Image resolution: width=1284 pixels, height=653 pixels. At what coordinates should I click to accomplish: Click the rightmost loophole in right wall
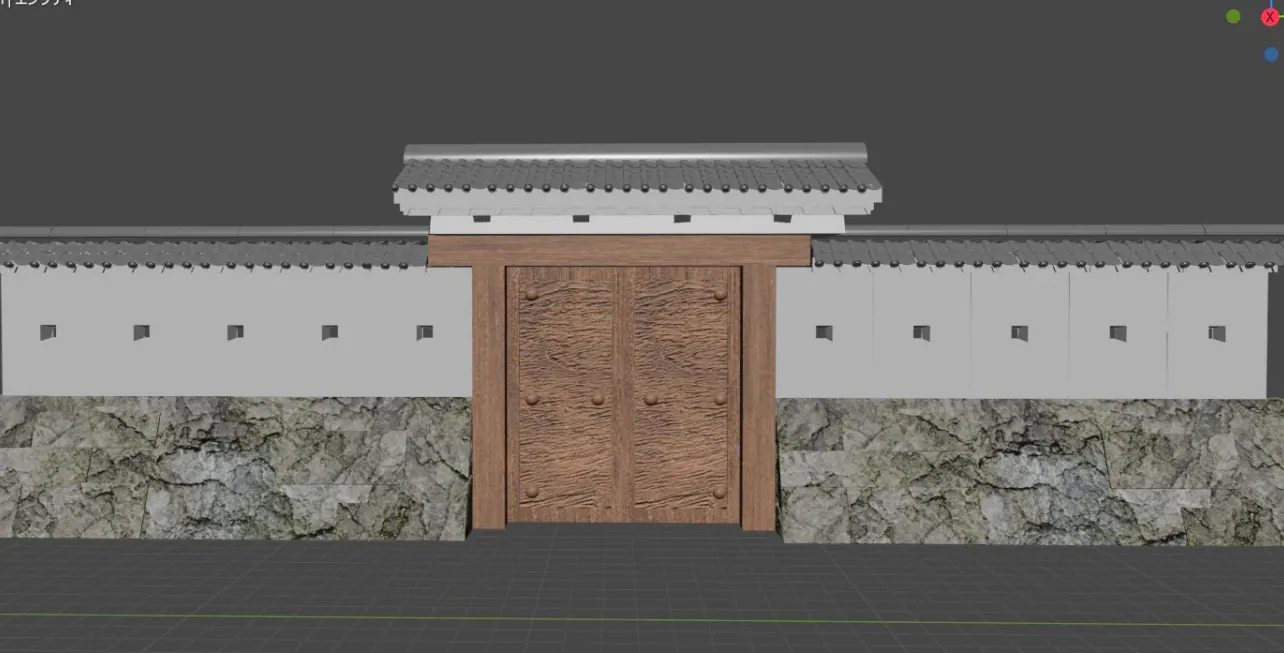click(x=1216, y=333)
